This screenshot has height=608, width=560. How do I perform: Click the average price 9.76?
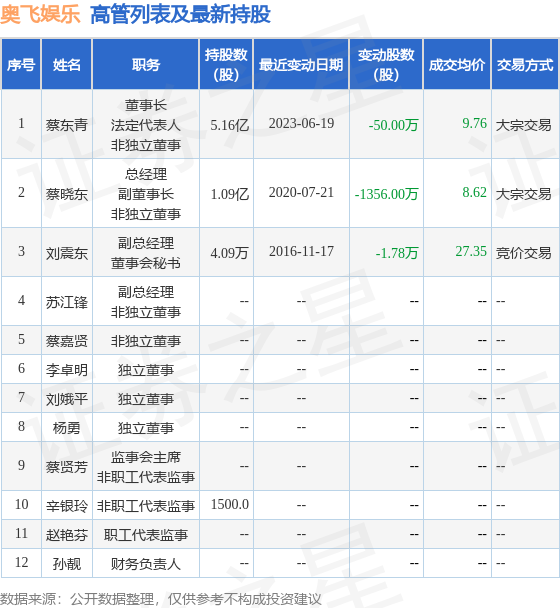(x=474, y=124)
